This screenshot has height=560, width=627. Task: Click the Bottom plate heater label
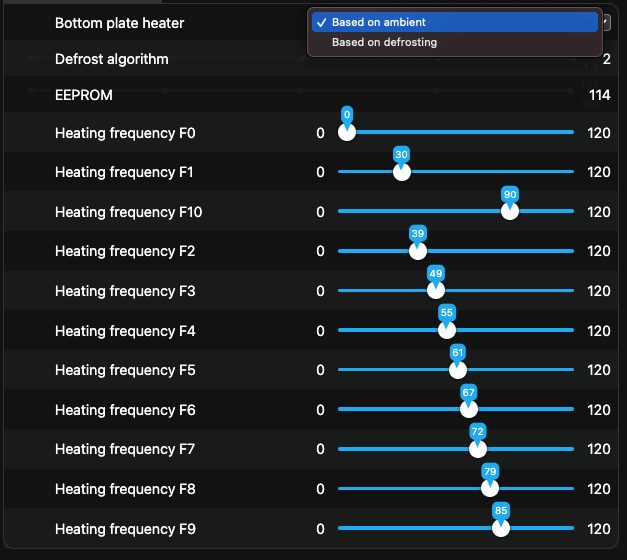120,22
